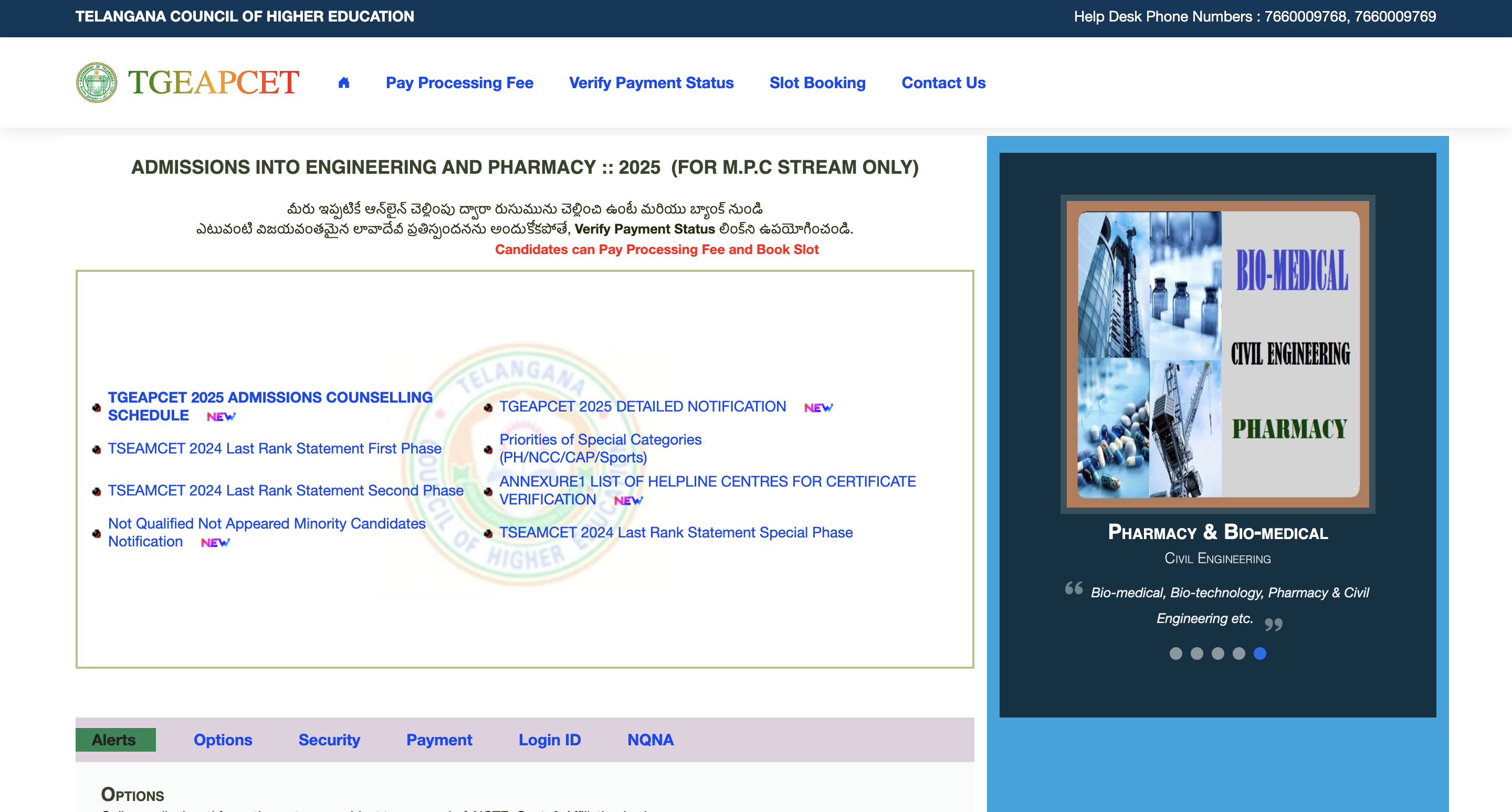Click the 'Options' section heading below tabs

[x=133, y=795]
